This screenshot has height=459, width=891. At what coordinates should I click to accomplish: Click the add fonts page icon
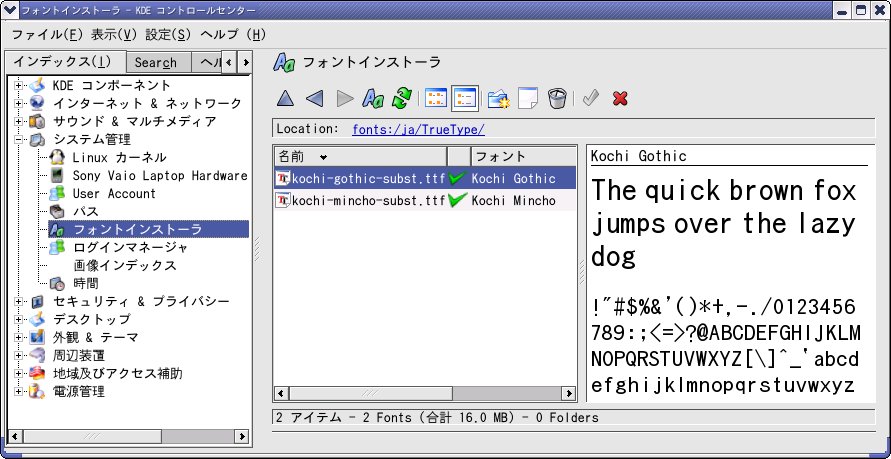click(528, 99)
